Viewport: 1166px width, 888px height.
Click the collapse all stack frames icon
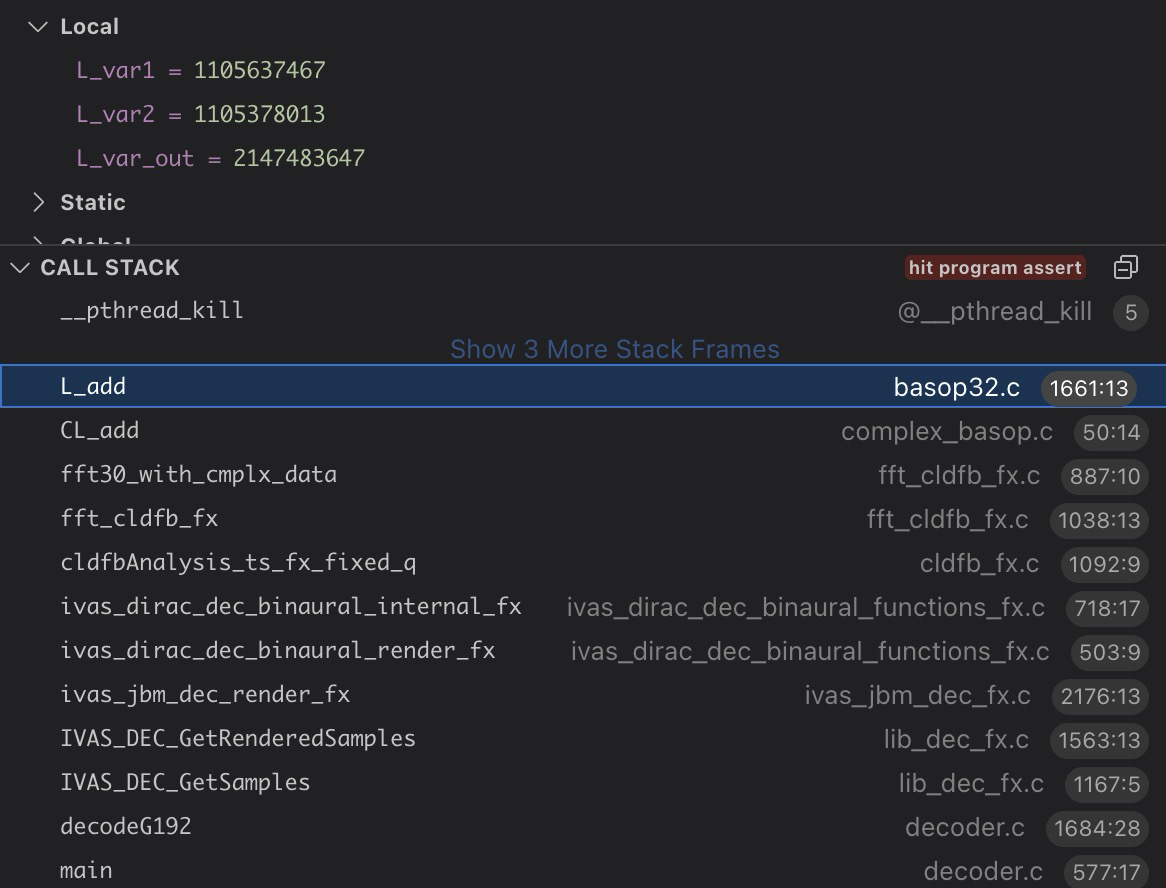[1125, 268]
